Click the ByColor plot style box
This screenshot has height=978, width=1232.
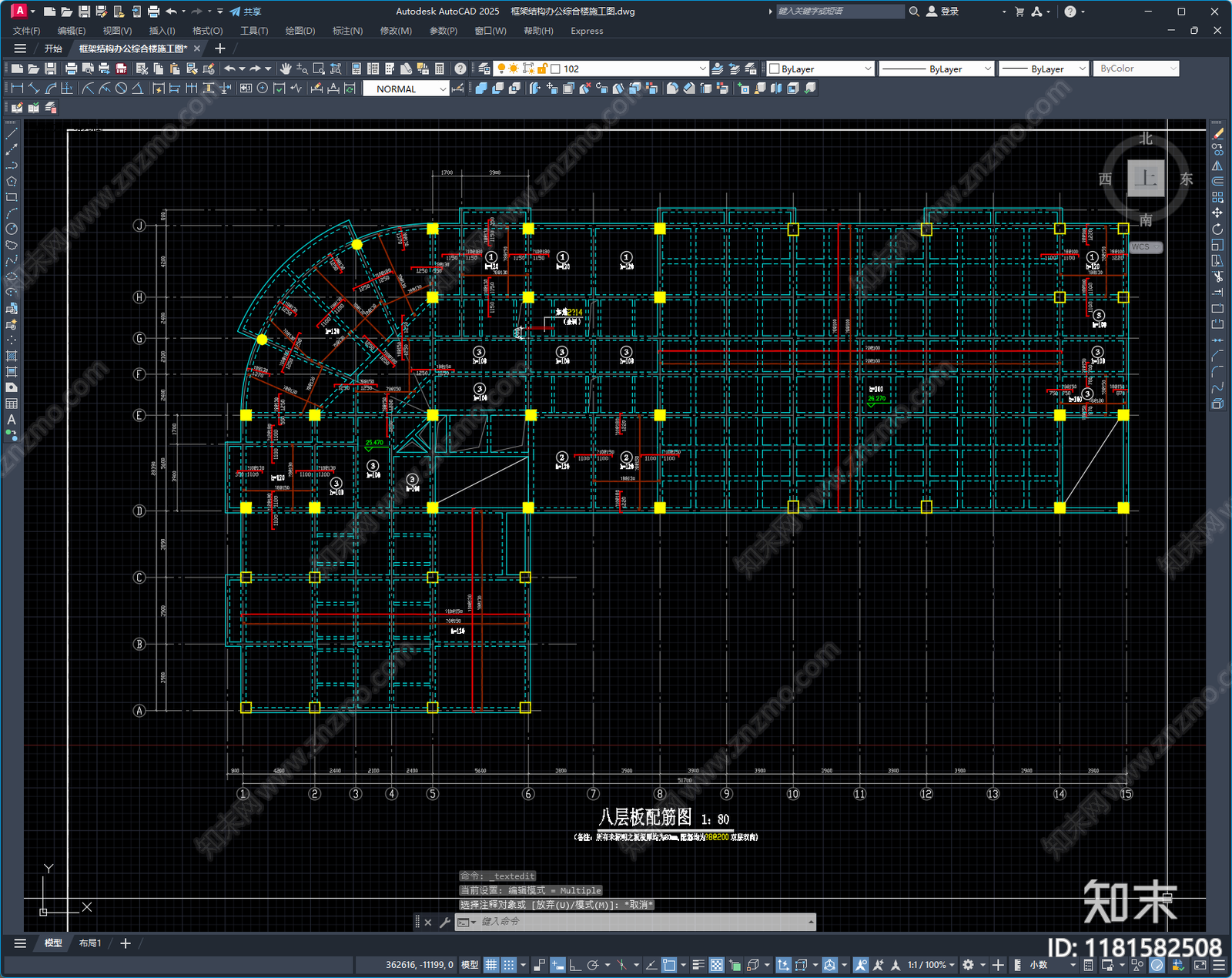[x=1136, y=69]
